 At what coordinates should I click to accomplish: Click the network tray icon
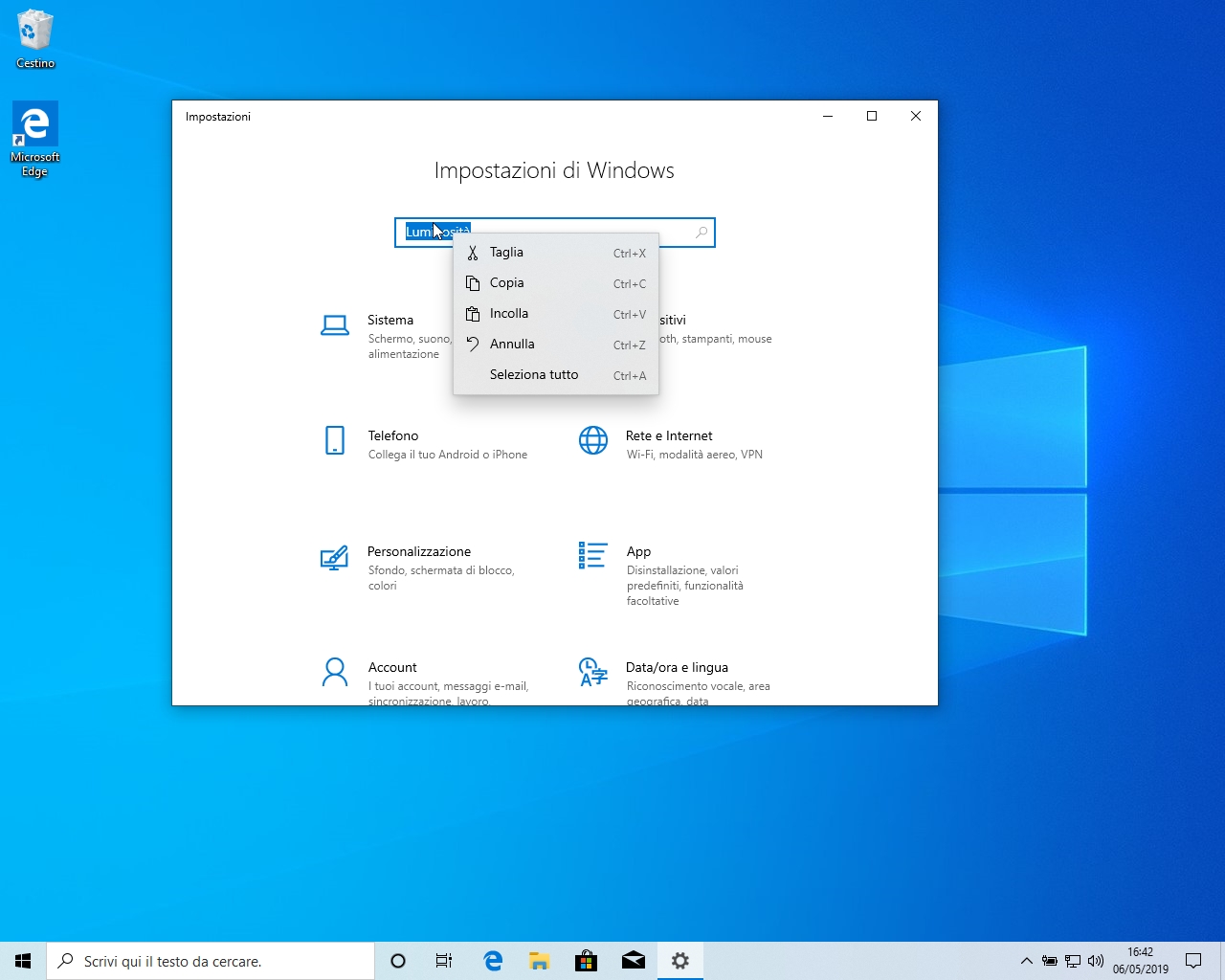1073,961
